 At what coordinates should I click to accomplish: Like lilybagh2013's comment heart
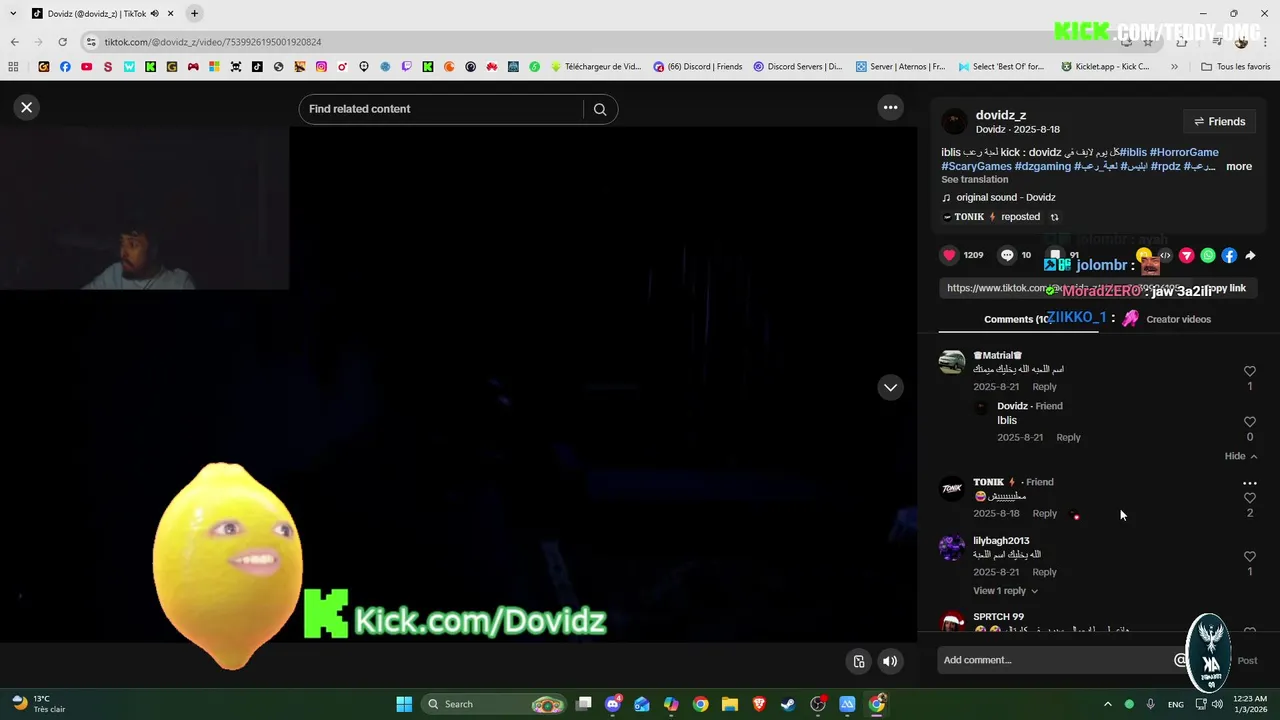coord(1249,556)
